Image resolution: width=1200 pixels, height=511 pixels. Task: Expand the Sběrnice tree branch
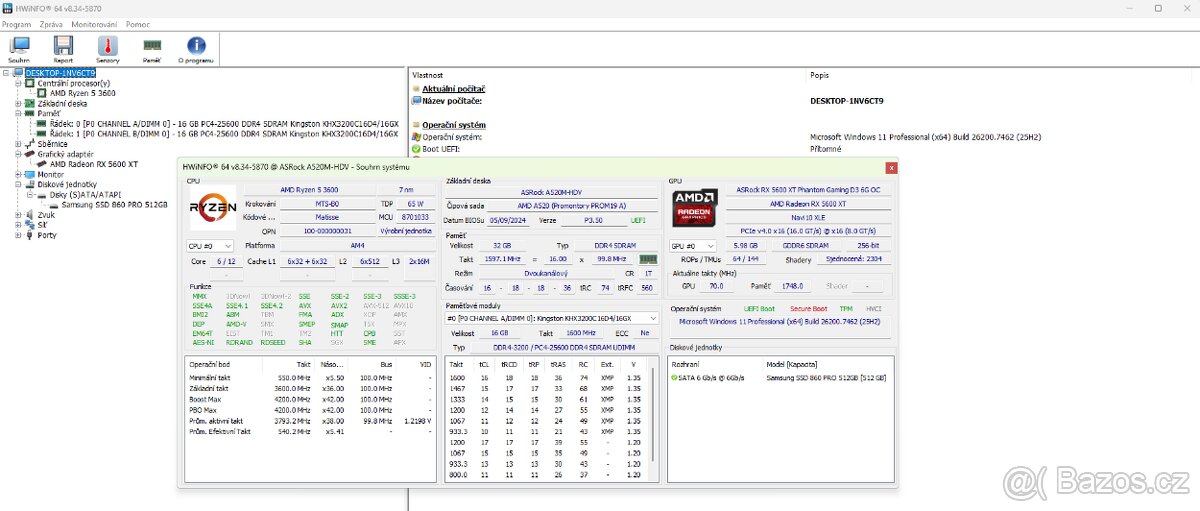click(x=18, y=144)
